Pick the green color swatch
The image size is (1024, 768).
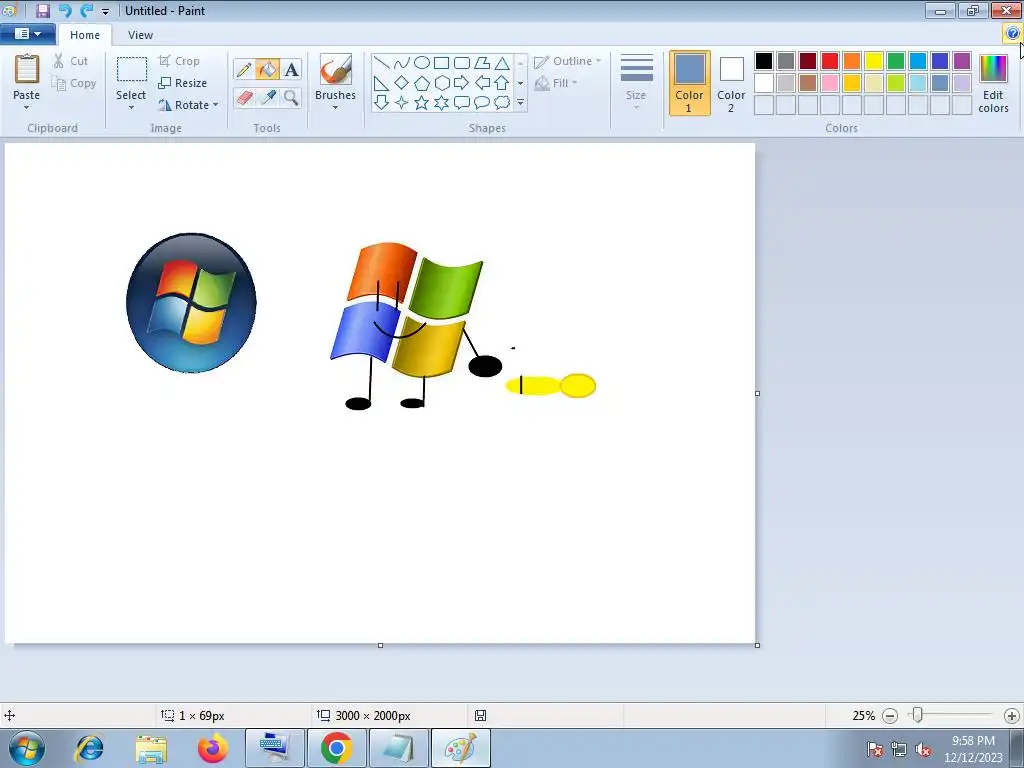[896, 61]
